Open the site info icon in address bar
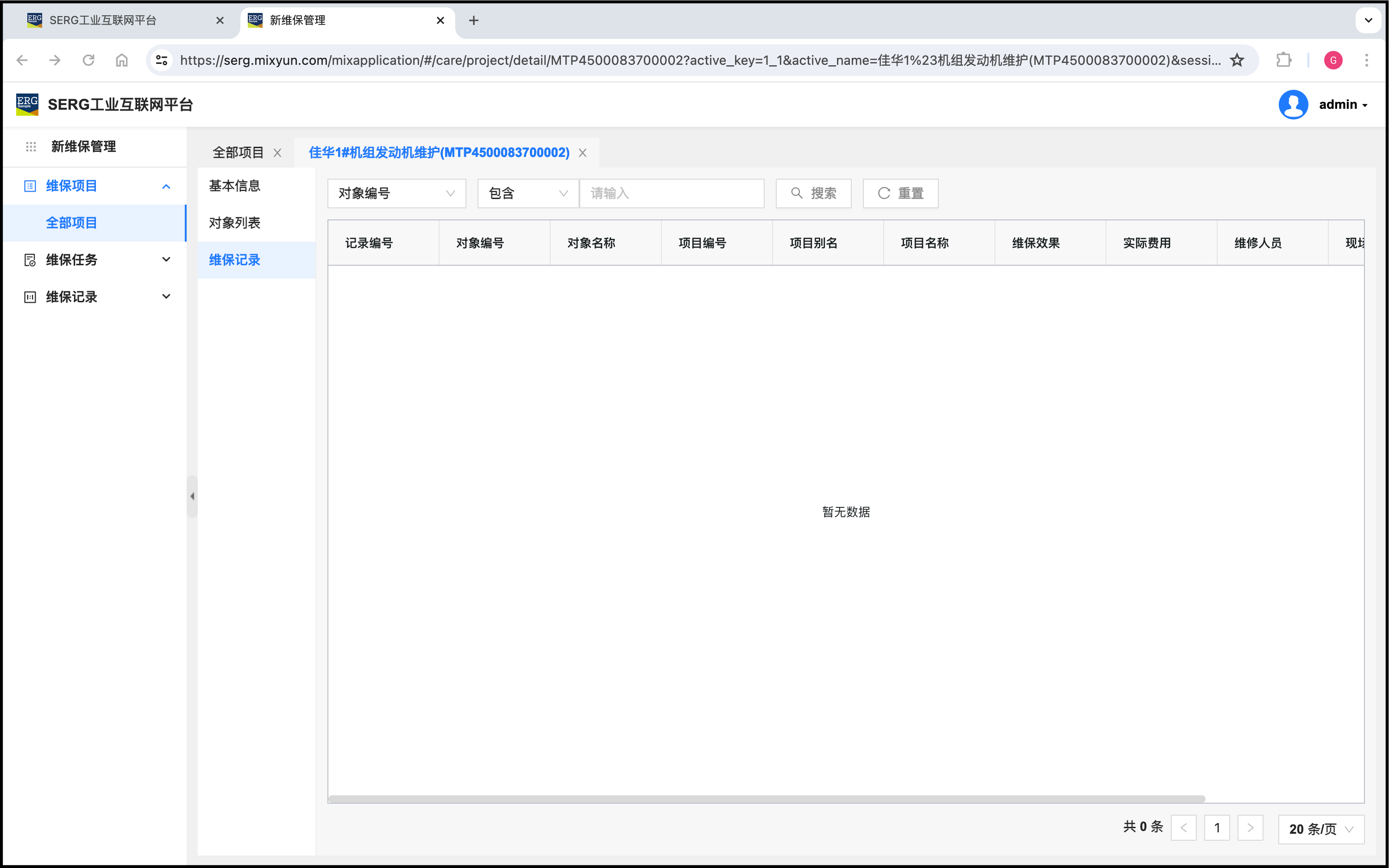Viewport: 1389px width, 868px height. click(x=162, y=60)
